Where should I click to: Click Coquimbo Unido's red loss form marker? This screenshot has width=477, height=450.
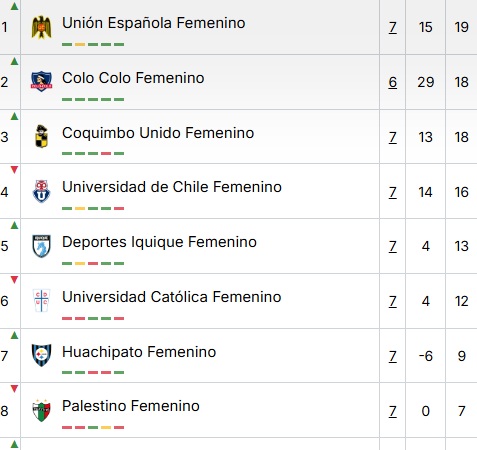pos(106,154)
